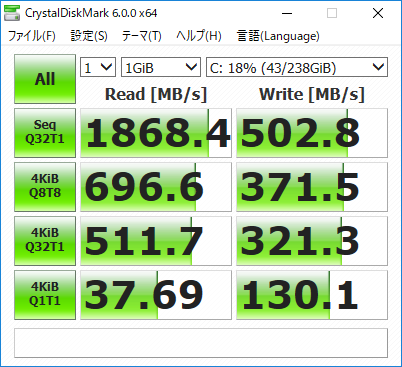Click the empty comment field at bottom
Screen dimensions: 402x367
tap(201, 343)
